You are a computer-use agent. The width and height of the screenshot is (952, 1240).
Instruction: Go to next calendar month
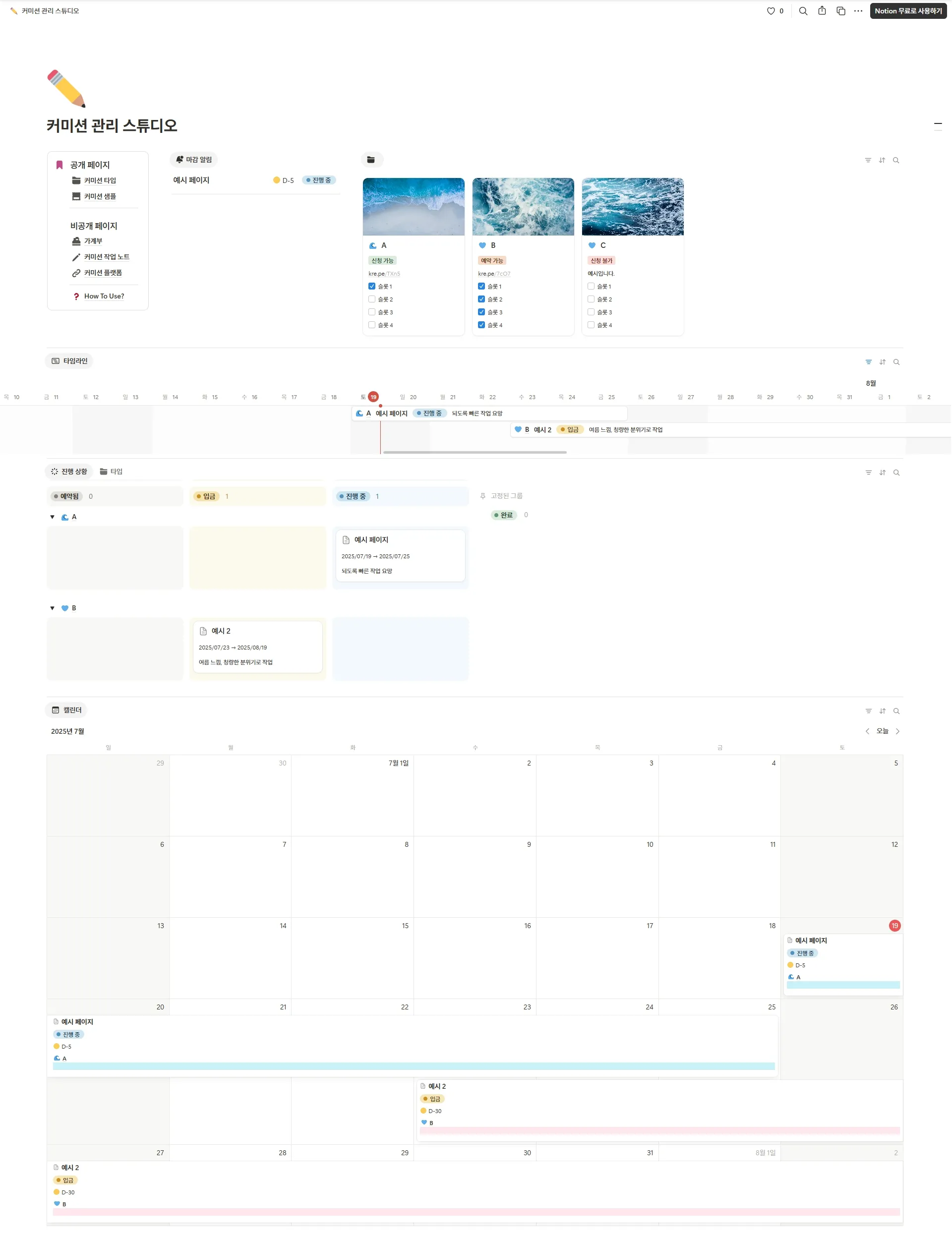click(897, 731)
